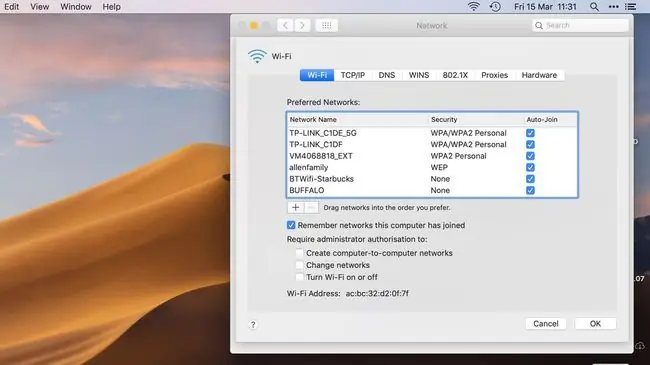Open the Window menu
This screenshot has height=365, width=650.
(x=76, y=7)
